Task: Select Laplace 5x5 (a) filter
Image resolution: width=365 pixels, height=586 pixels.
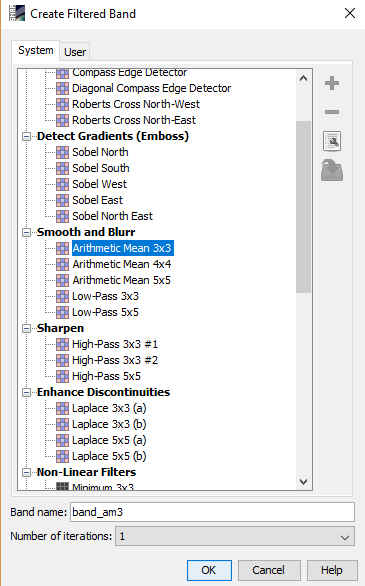Action: (x=109, y=440)
